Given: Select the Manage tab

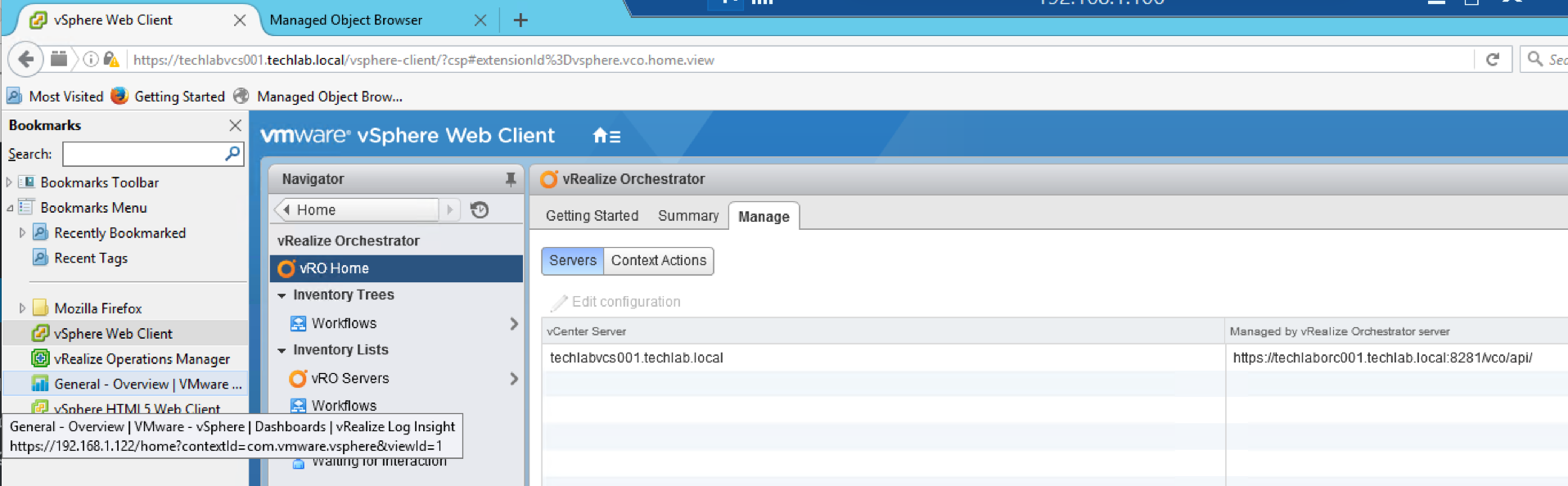Looking at the screenshot, I should (x=764, y=217).
